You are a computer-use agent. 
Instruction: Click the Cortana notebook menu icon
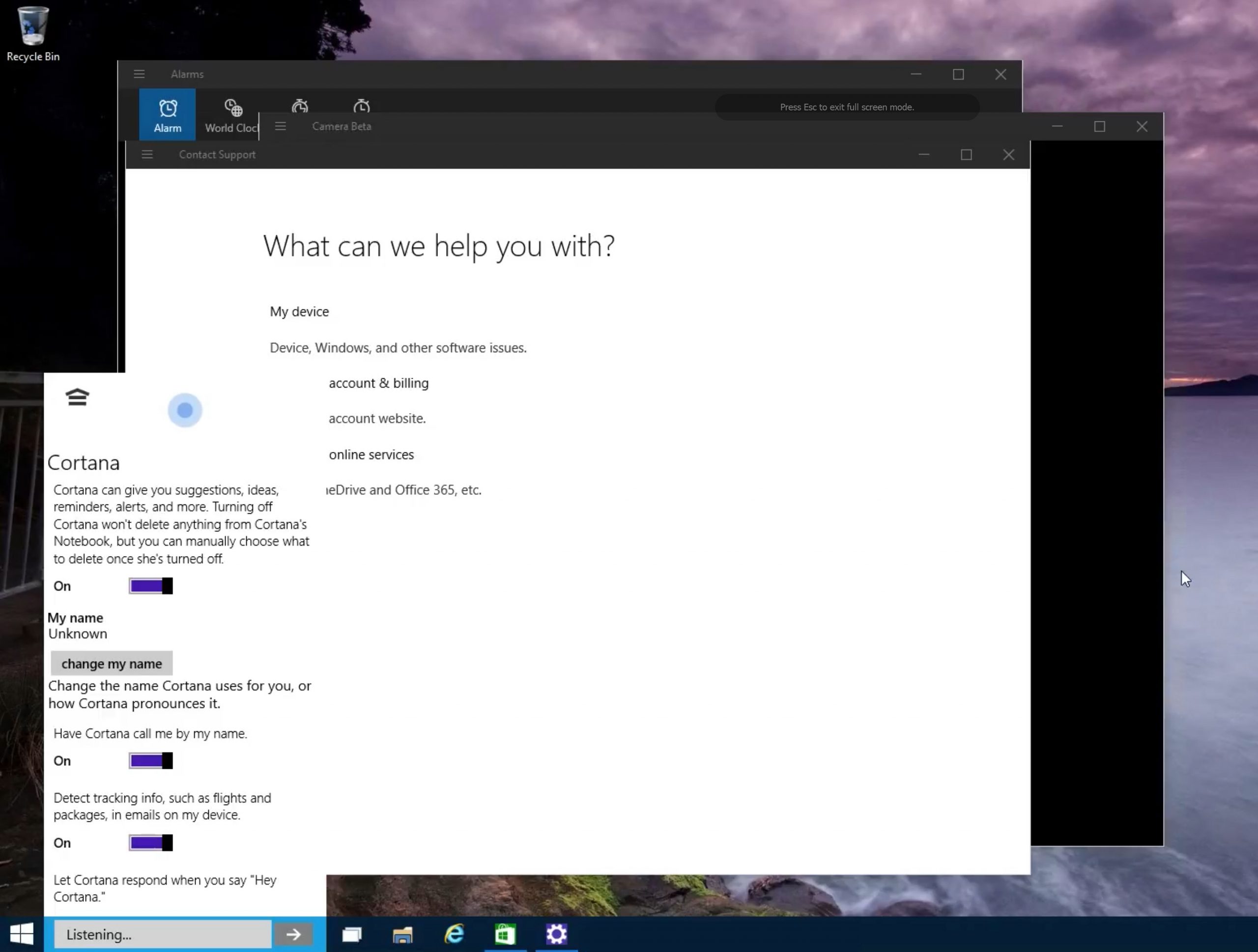[x=77, y=397]
